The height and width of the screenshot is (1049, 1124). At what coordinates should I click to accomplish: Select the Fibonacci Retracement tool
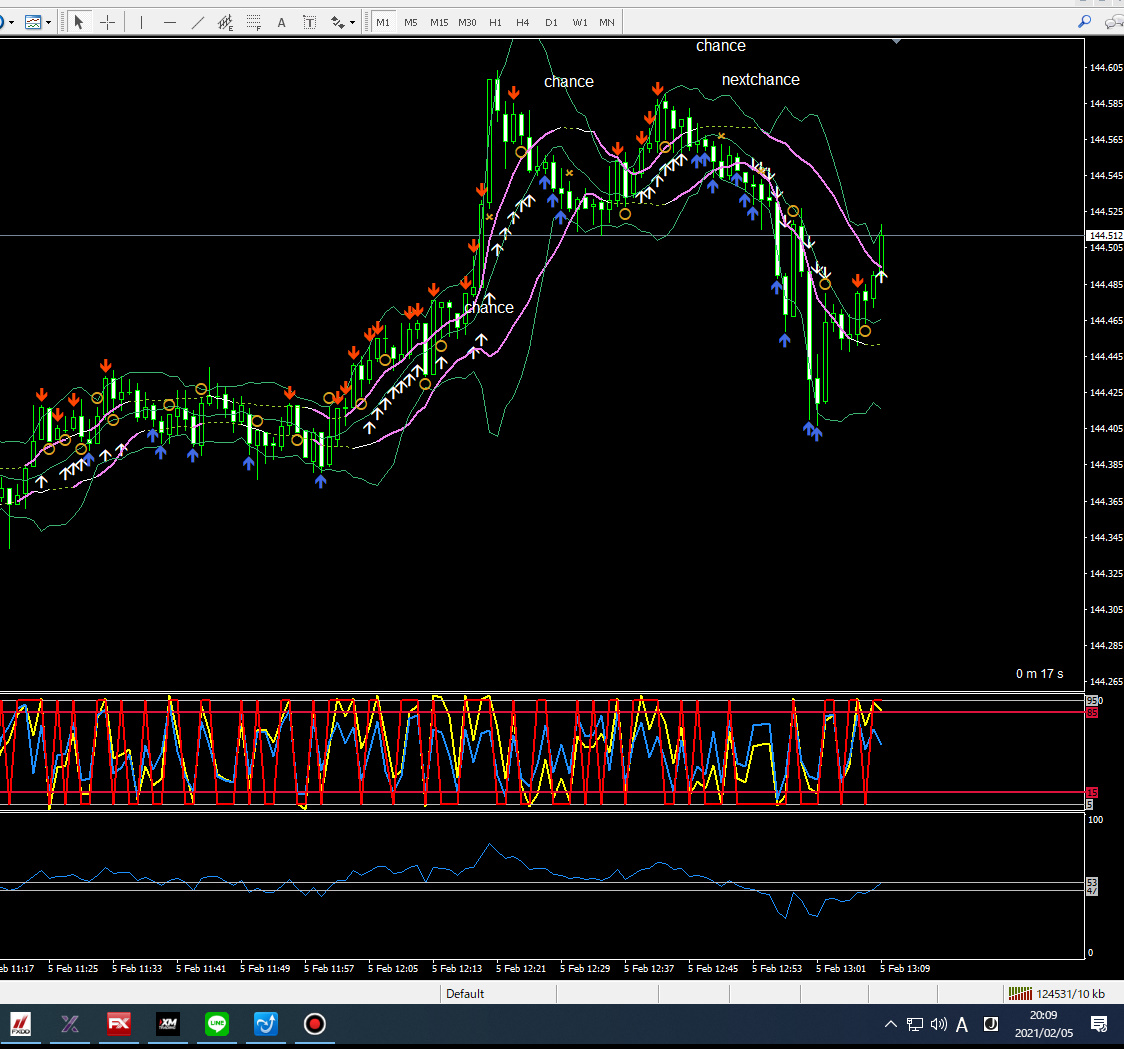254,22
